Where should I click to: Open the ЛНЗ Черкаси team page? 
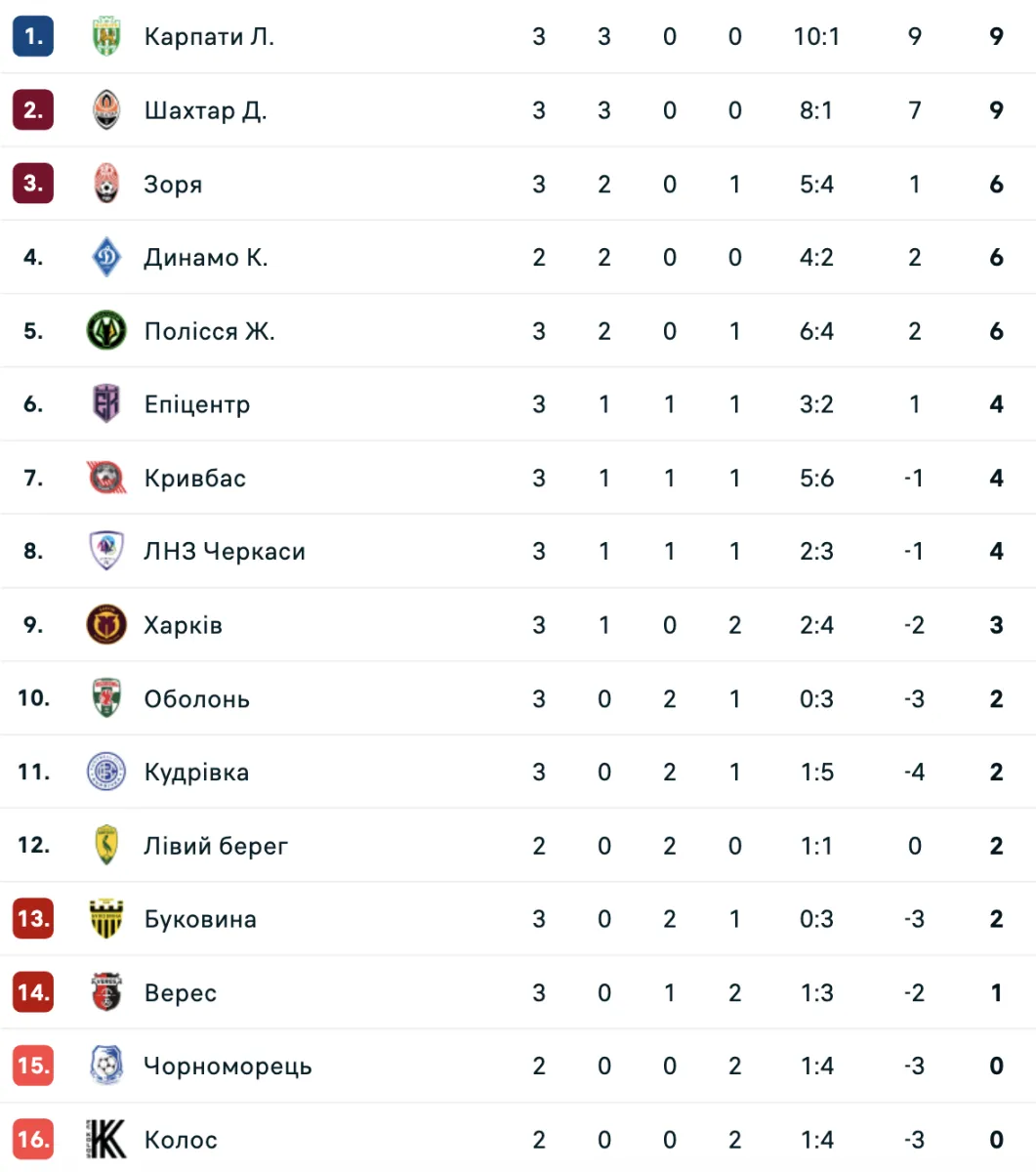pos(225,552)
